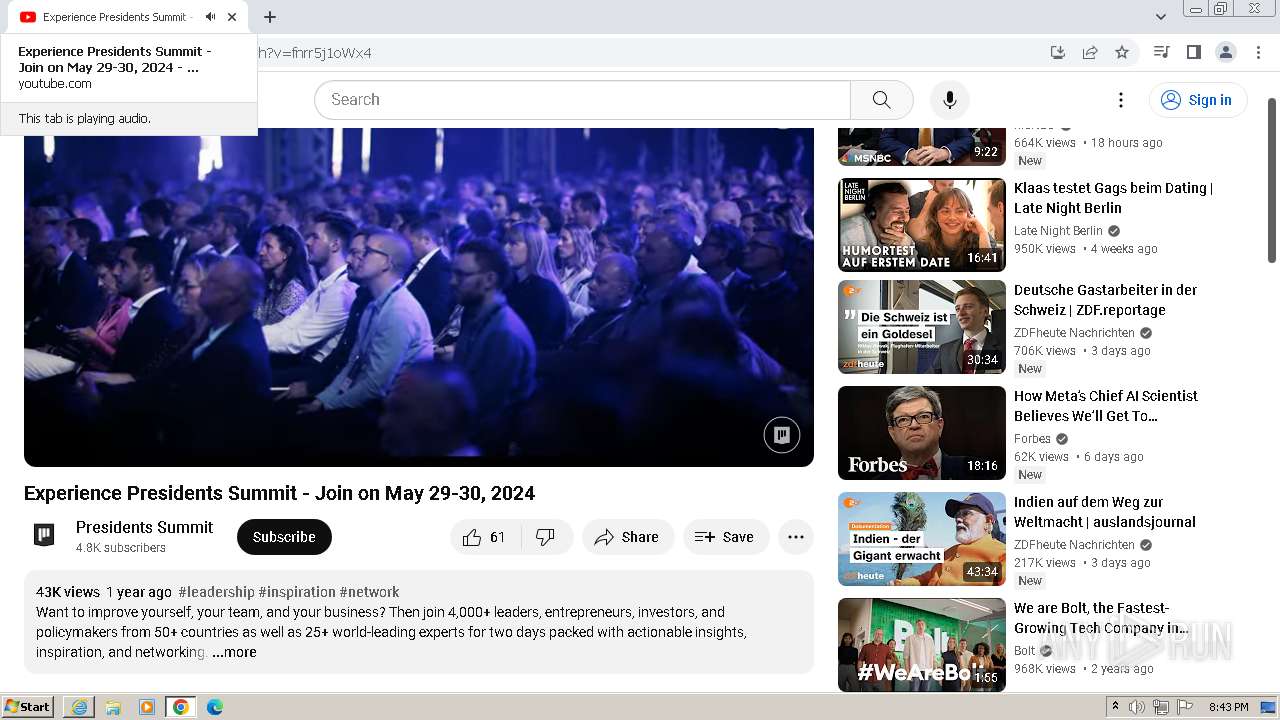
Task: Open Late Night Berlin channel
Action: [x=1058, y=231]
